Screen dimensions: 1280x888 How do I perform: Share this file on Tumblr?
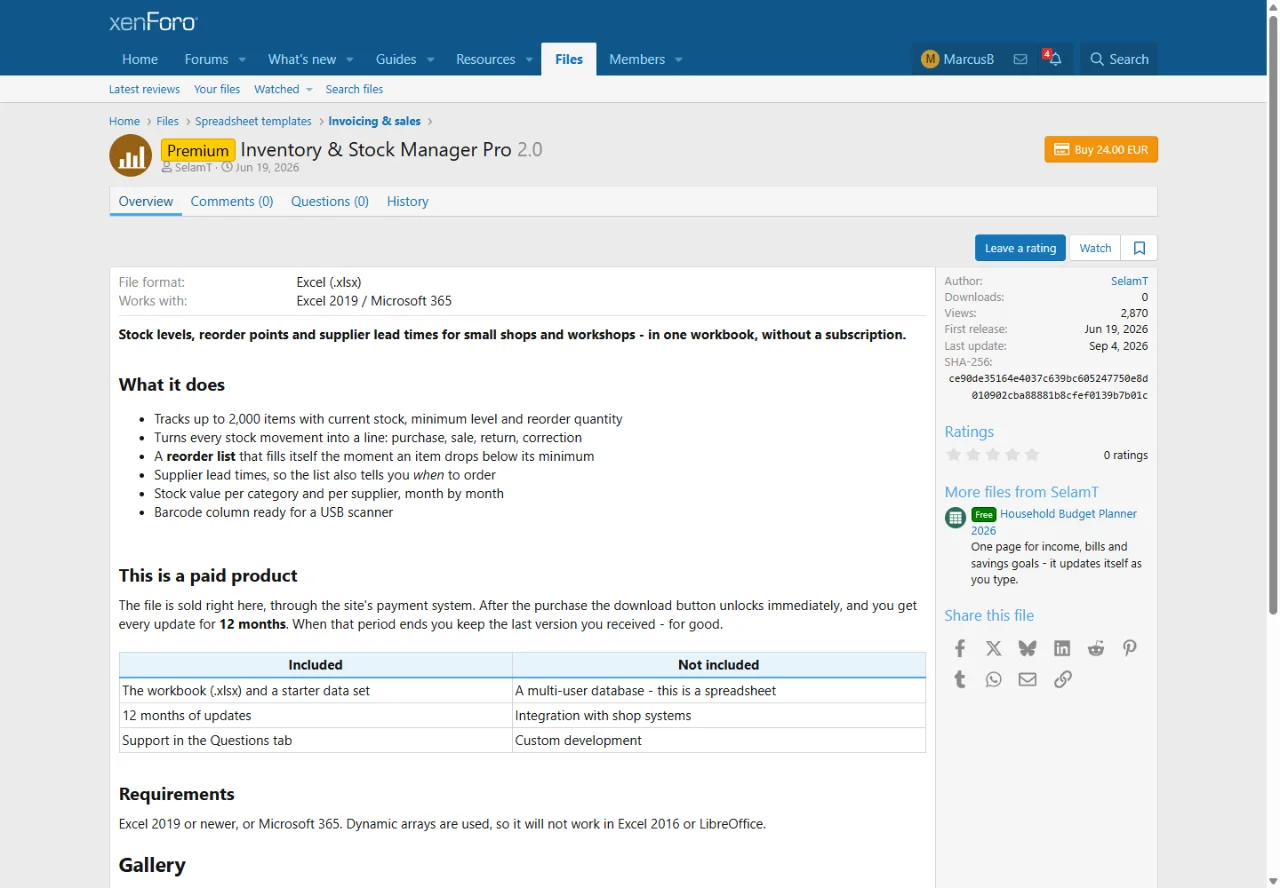point(960,679)
